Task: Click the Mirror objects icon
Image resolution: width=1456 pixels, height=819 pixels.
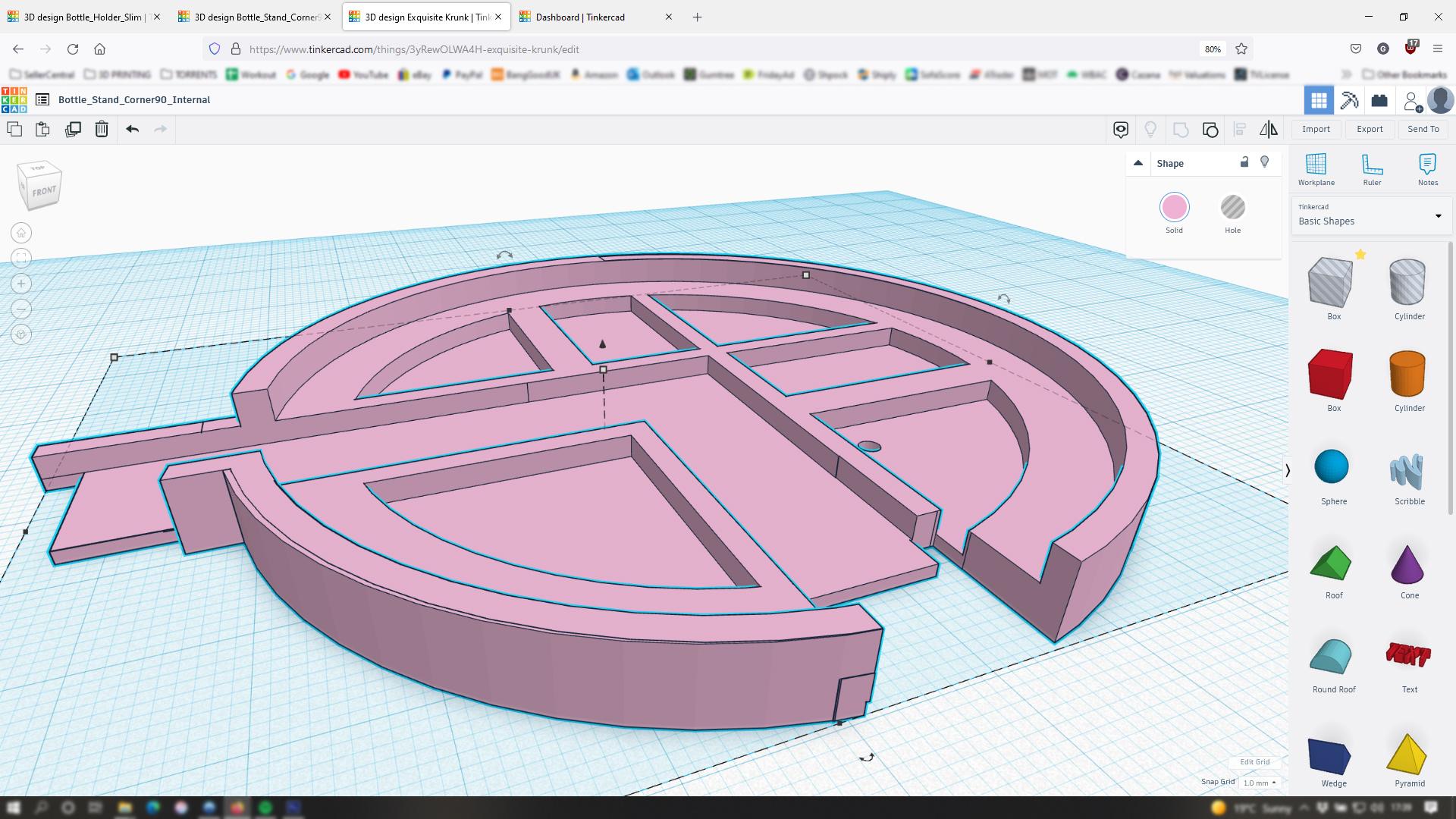Action: pos(1268,129)
